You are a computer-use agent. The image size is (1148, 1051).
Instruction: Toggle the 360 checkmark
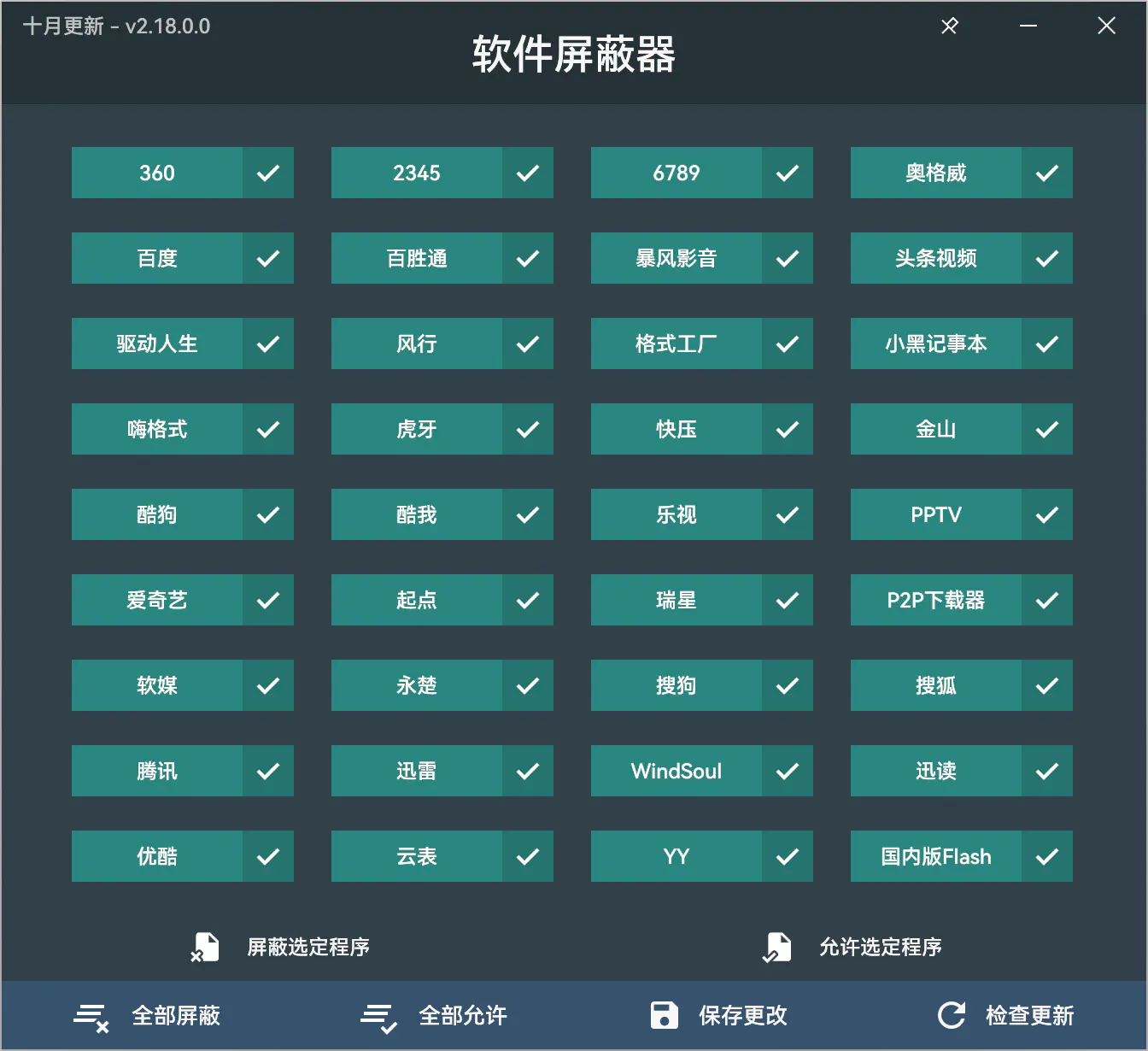point(268,173)
